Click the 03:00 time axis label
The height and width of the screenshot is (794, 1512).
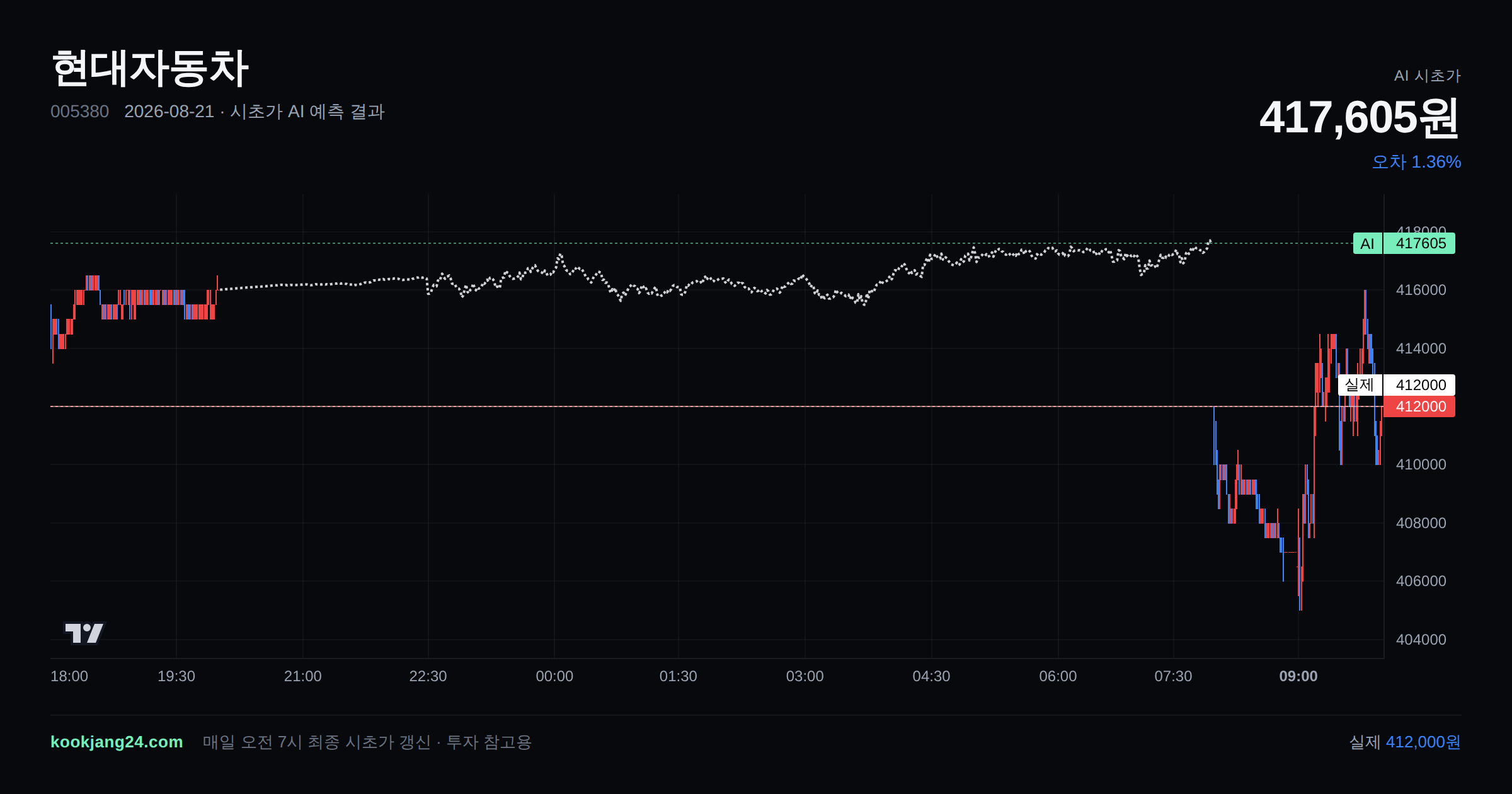coord(805,676)
